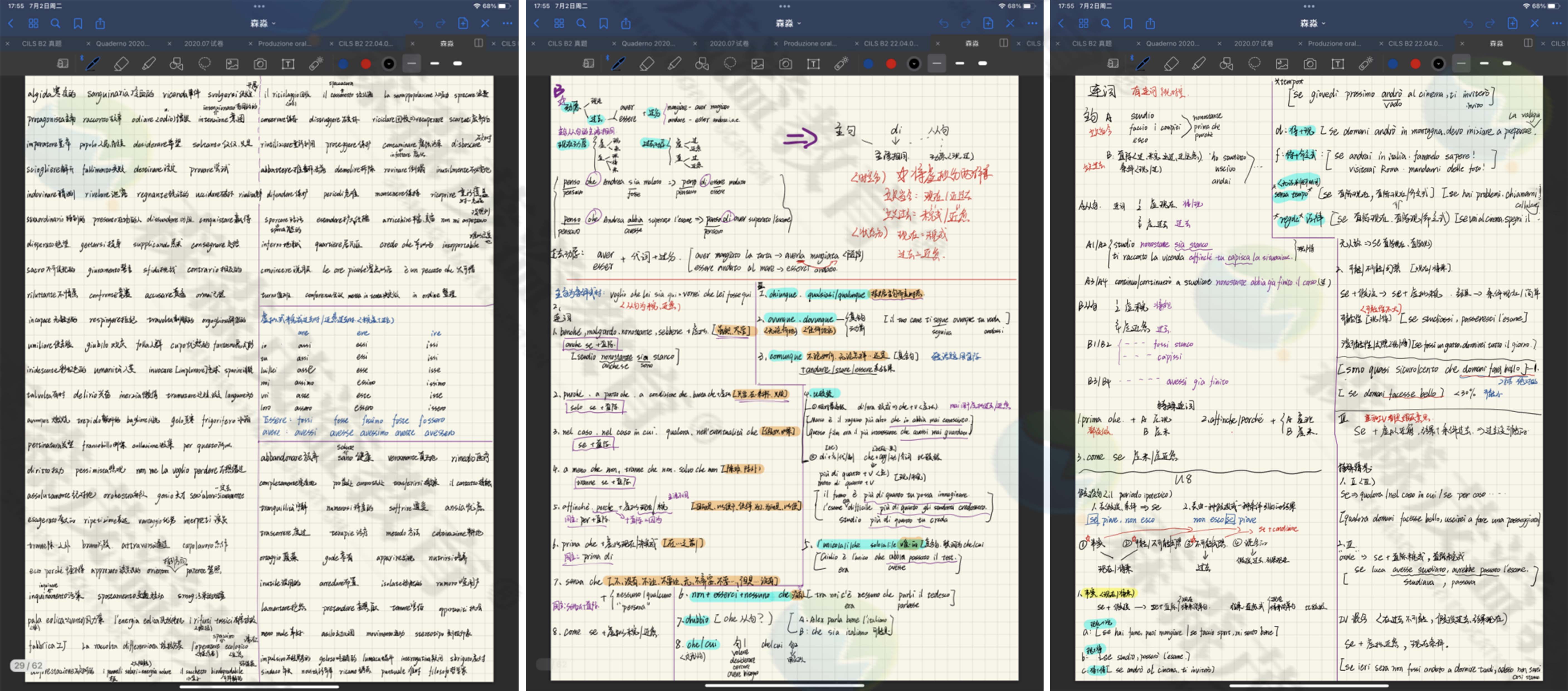Add new page in the left screenshot

click(463, 23)
